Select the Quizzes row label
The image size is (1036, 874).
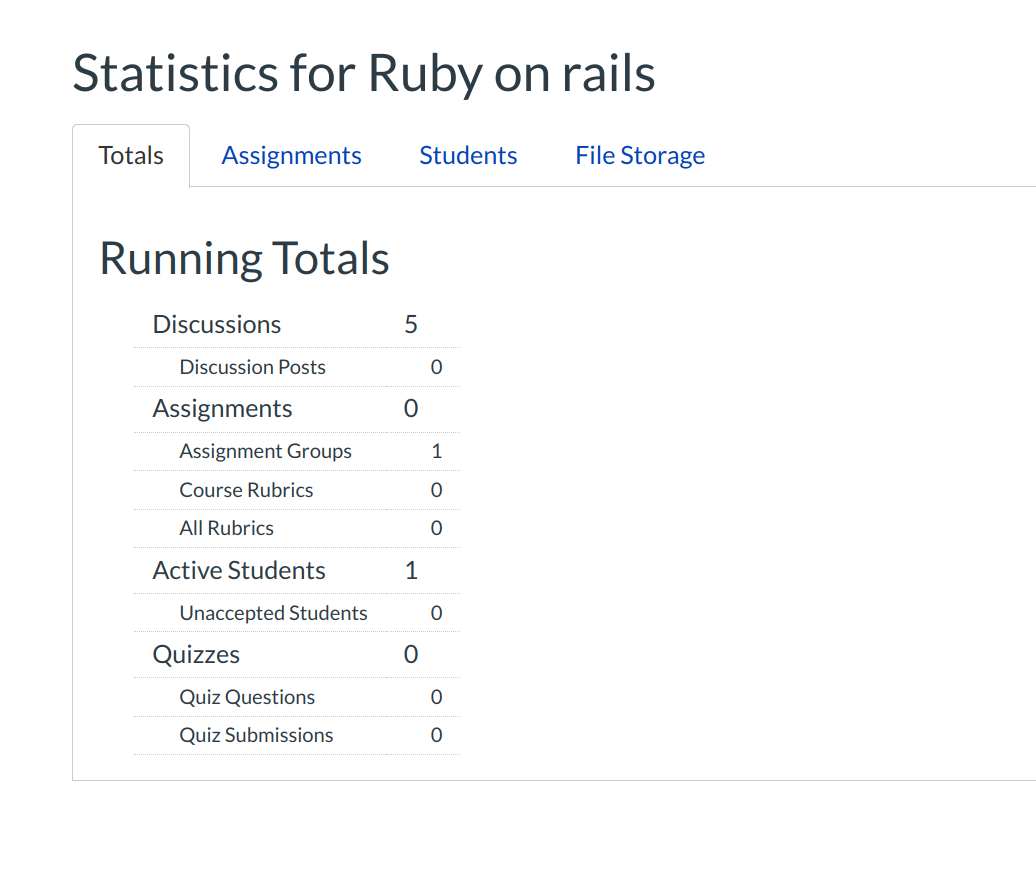click(x=196, y=655)
